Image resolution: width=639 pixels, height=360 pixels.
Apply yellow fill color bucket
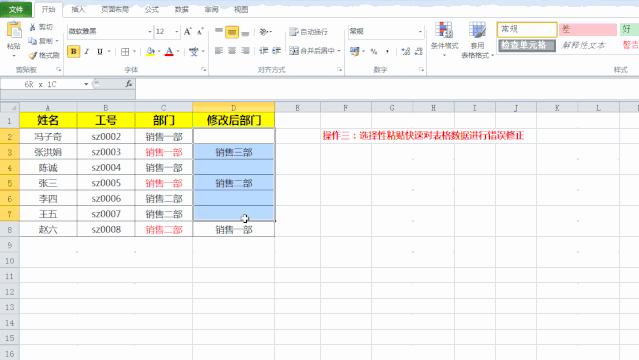pyautogui.click(x=150, y=51)
